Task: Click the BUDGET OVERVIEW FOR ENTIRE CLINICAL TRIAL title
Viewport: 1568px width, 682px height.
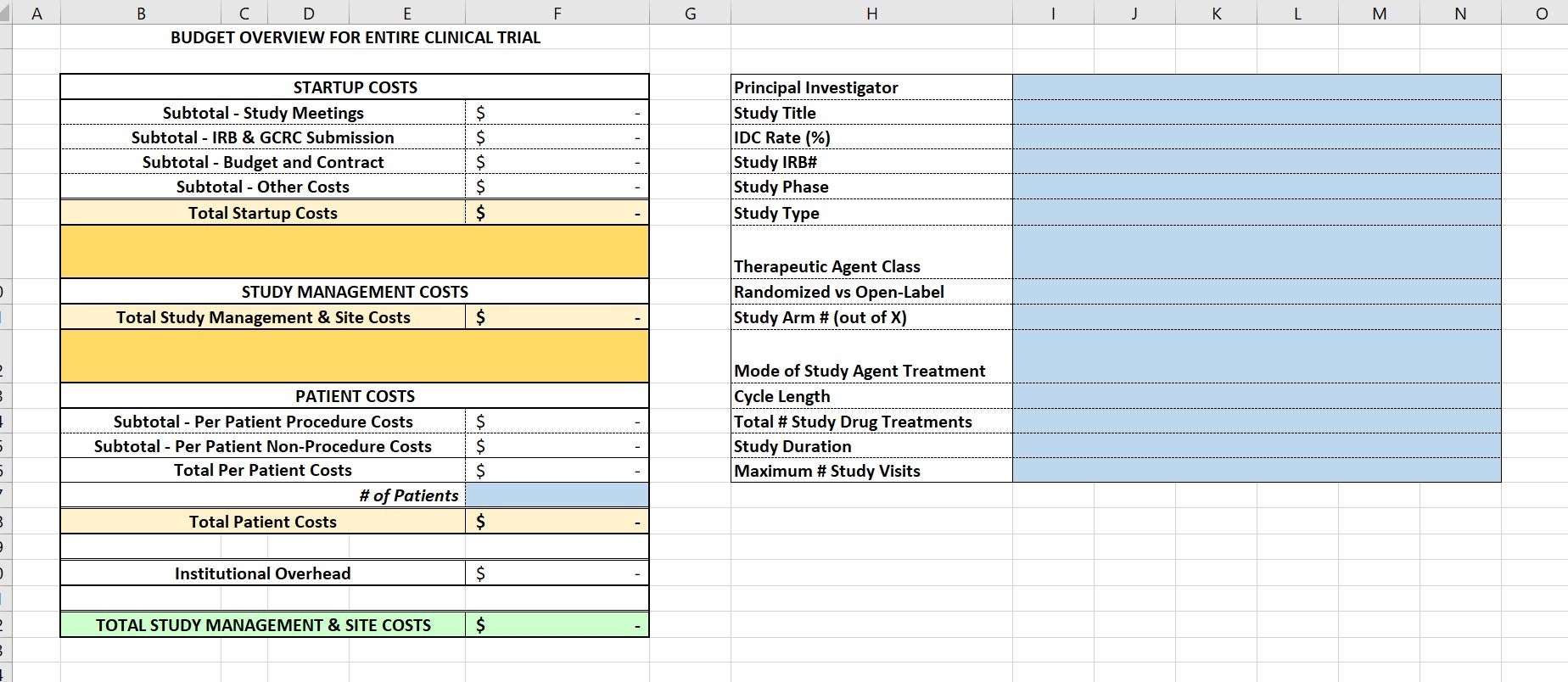Action: [355, 37]
